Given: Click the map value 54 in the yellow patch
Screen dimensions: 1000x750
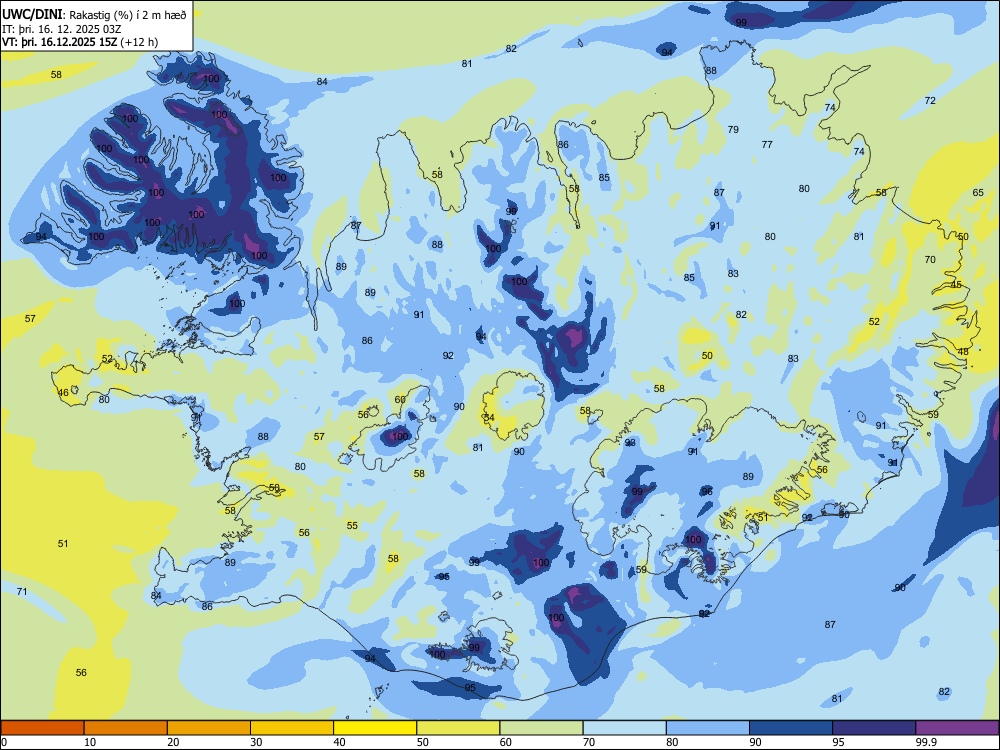Looking at the screenshot, I should coord(489,418).
